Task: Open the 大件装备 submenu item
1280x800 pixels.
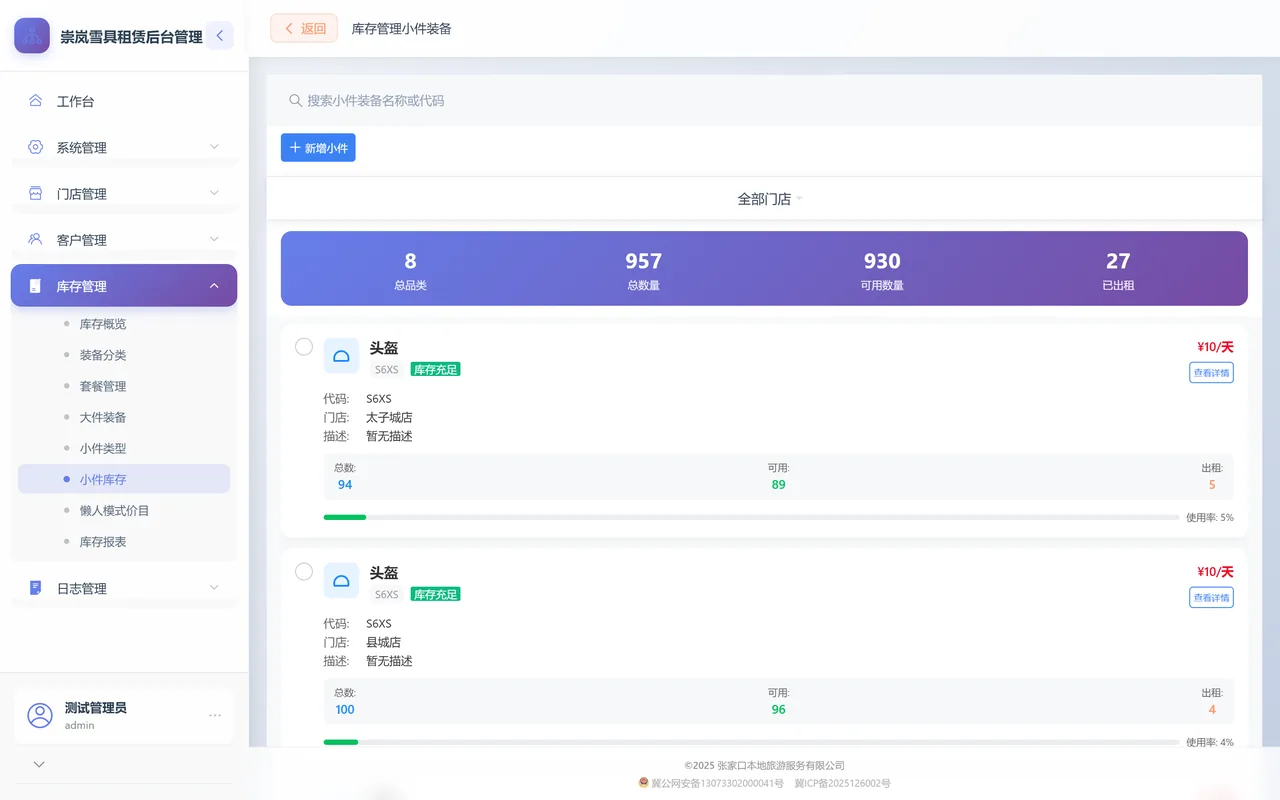Action: [x=124, y=417]
